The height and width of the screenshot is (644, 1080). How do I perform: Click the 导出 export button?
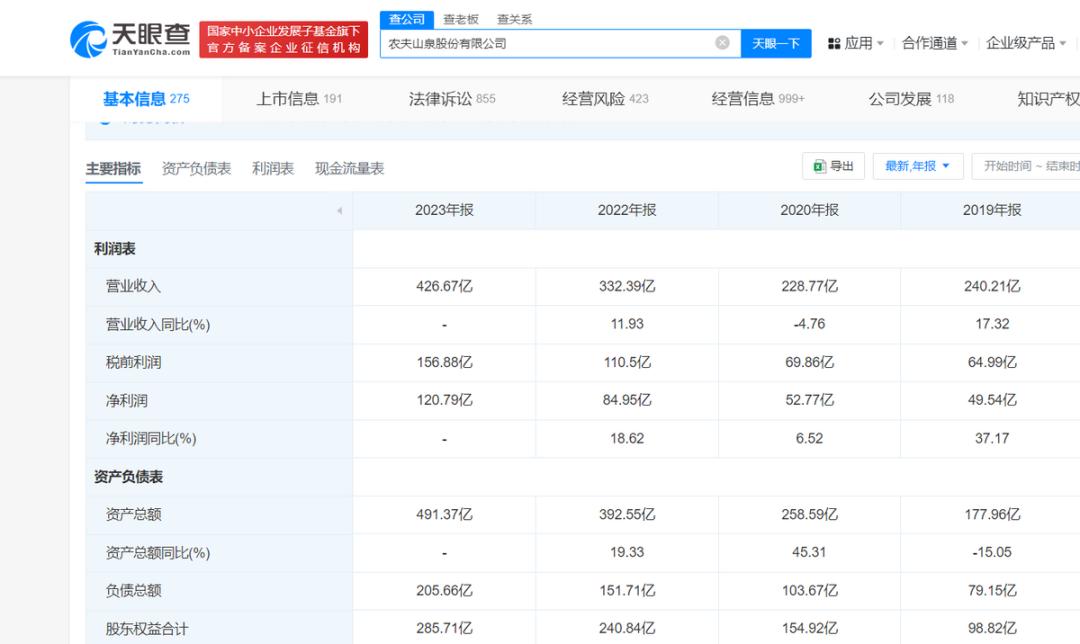tap(833, 166)
